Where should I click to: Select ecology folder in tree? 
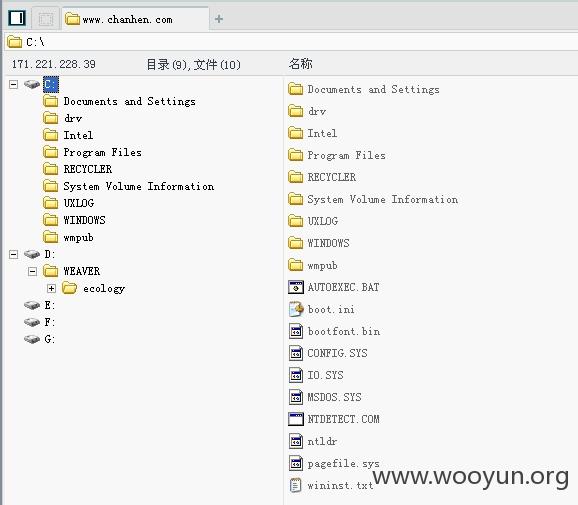click(104, 288)
